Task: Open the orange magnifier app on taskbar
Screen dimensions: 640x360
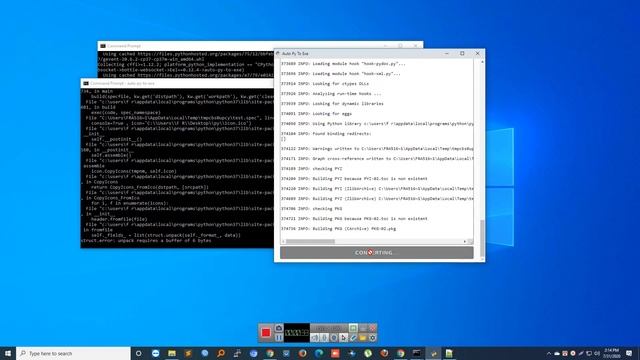Action: (221, 353)
